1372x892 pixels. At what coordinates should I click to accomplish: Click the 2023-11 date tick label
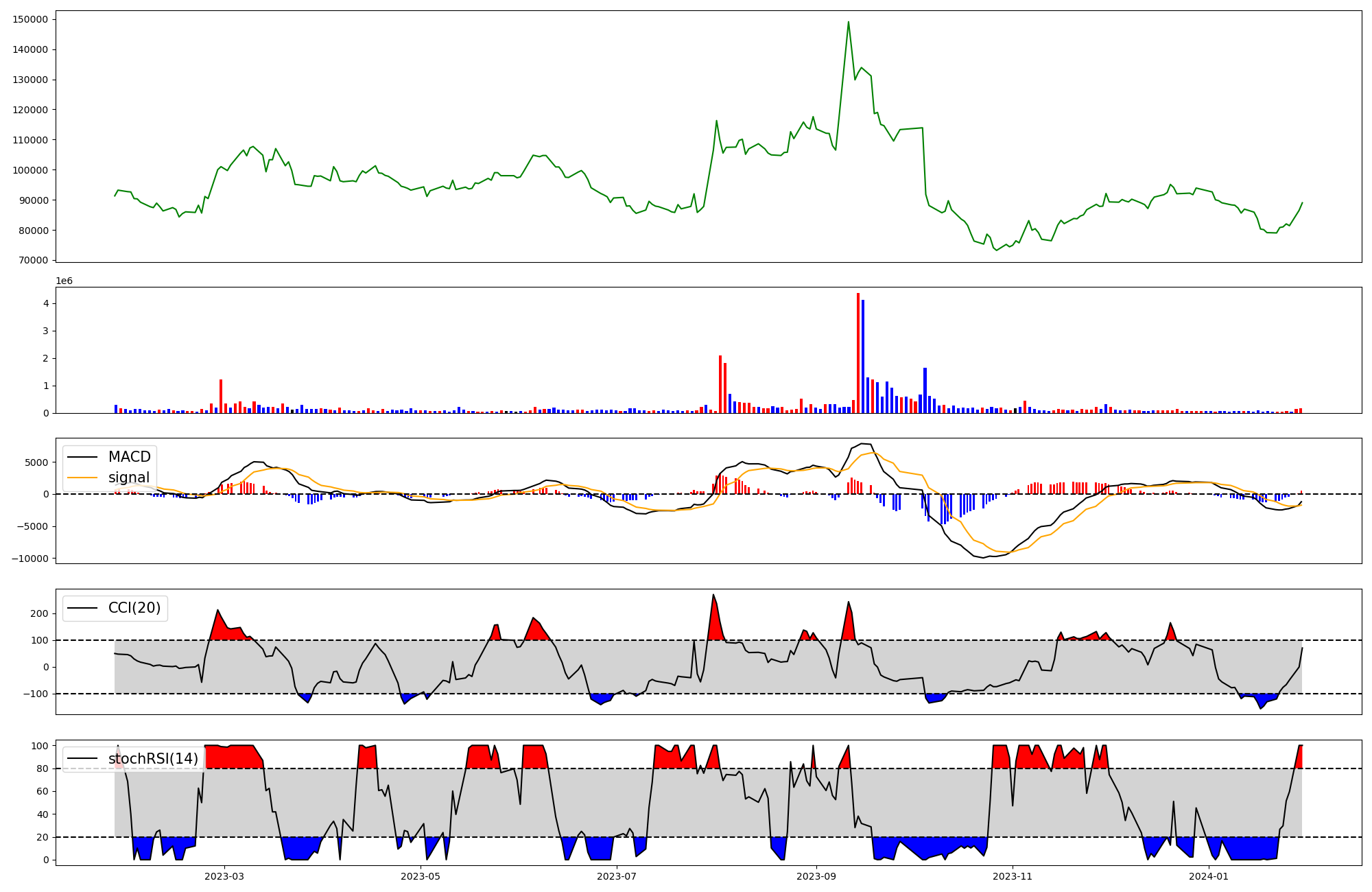(1013, 876)
